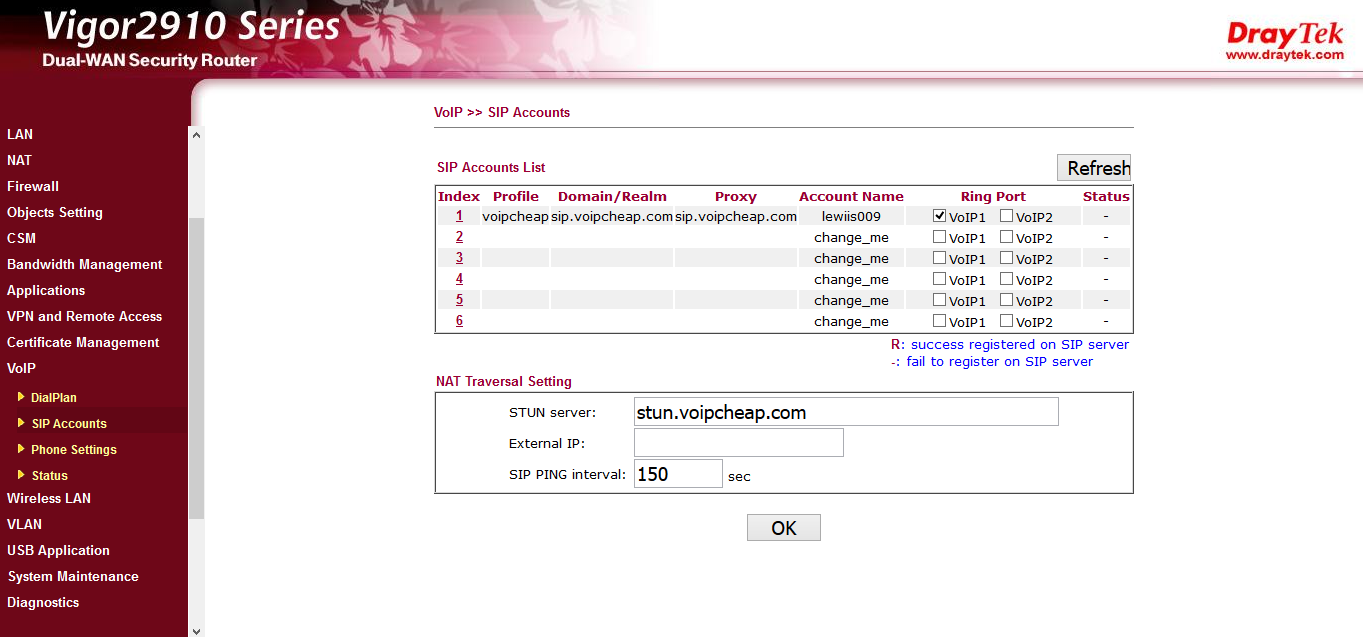Screen dimensions: 1366x637
Task: Expand the DialPlan submenu arrow
Action: [21, 397]
